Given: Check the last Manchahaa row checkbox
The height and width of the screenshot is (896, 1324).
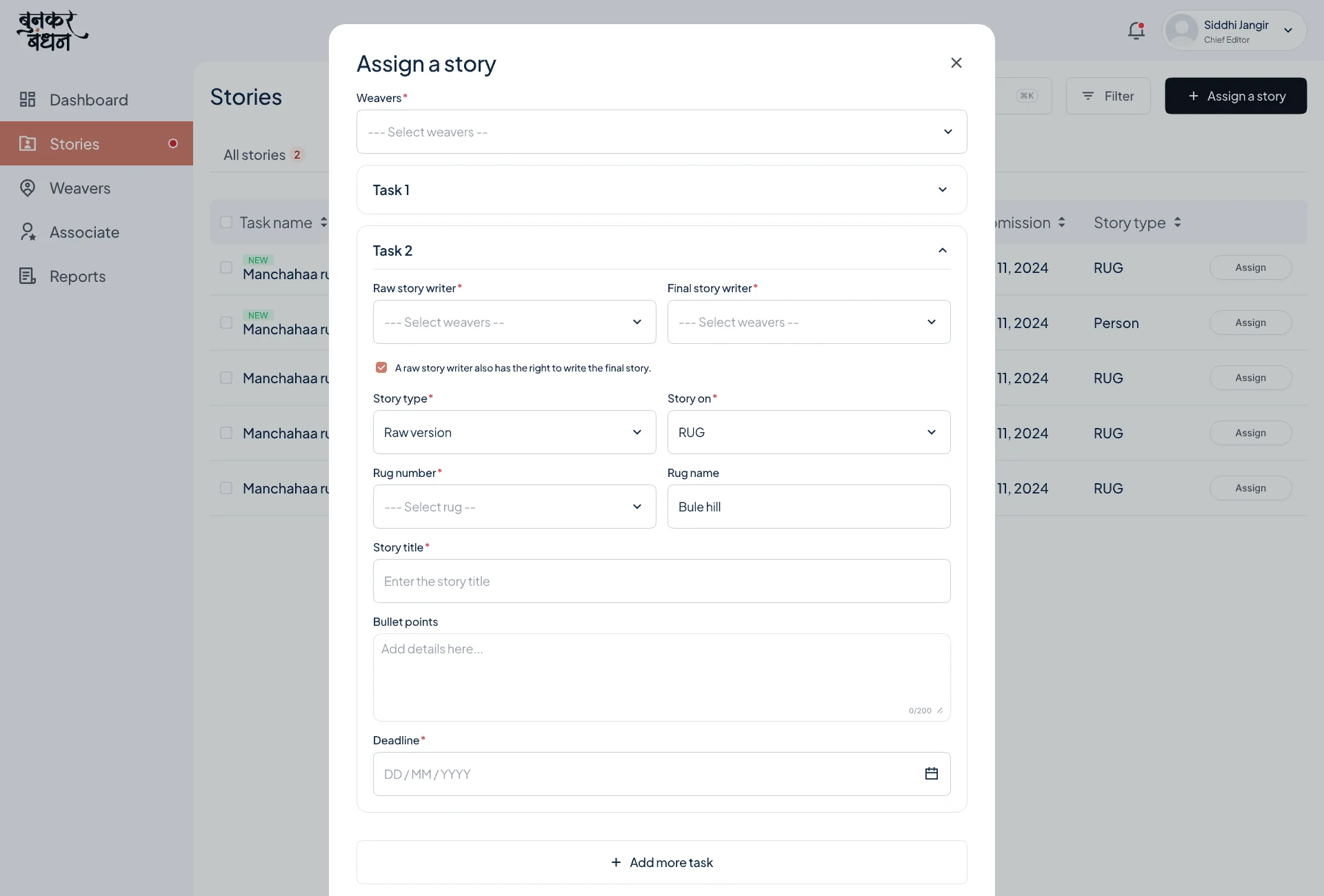Looking at the screenshot, I should 226,488.
